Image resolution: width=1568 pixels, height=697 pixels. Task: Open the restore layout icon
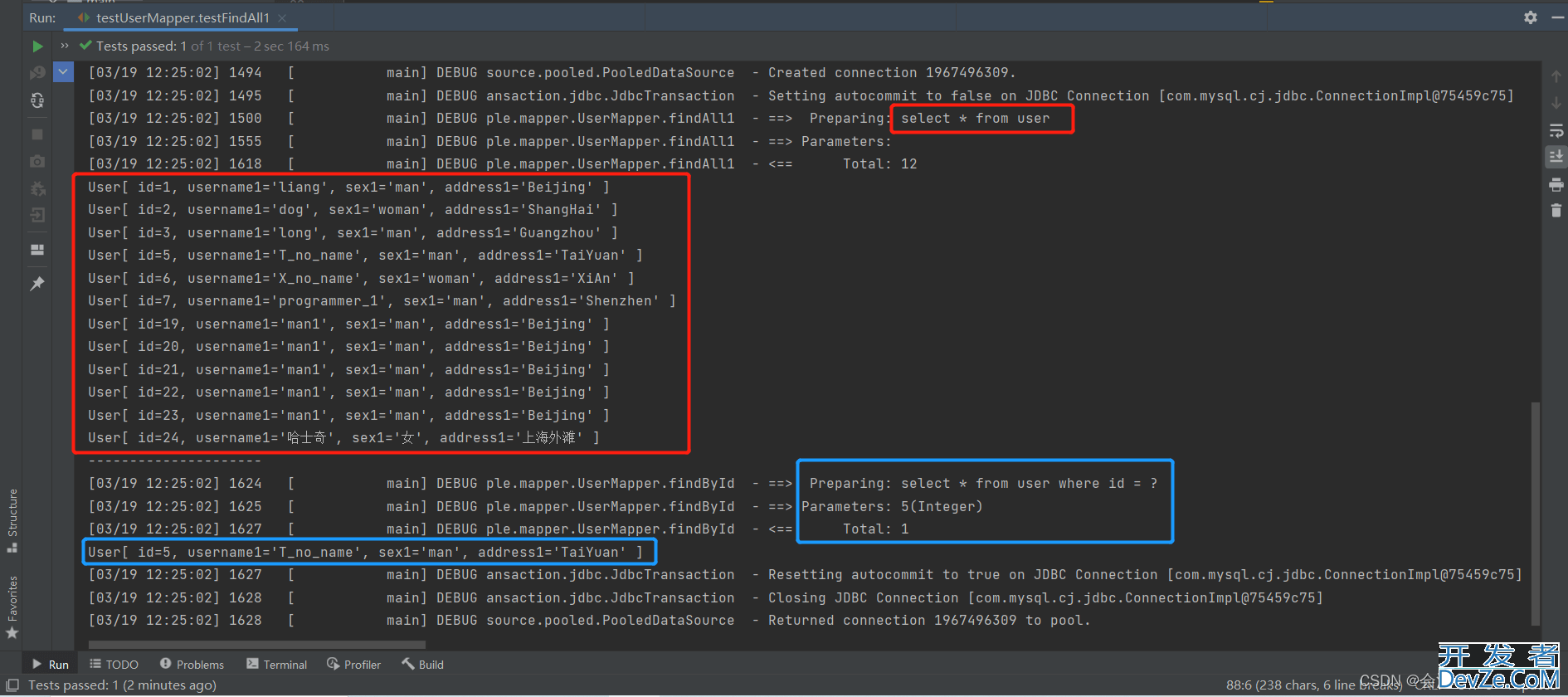click(37, 249)
